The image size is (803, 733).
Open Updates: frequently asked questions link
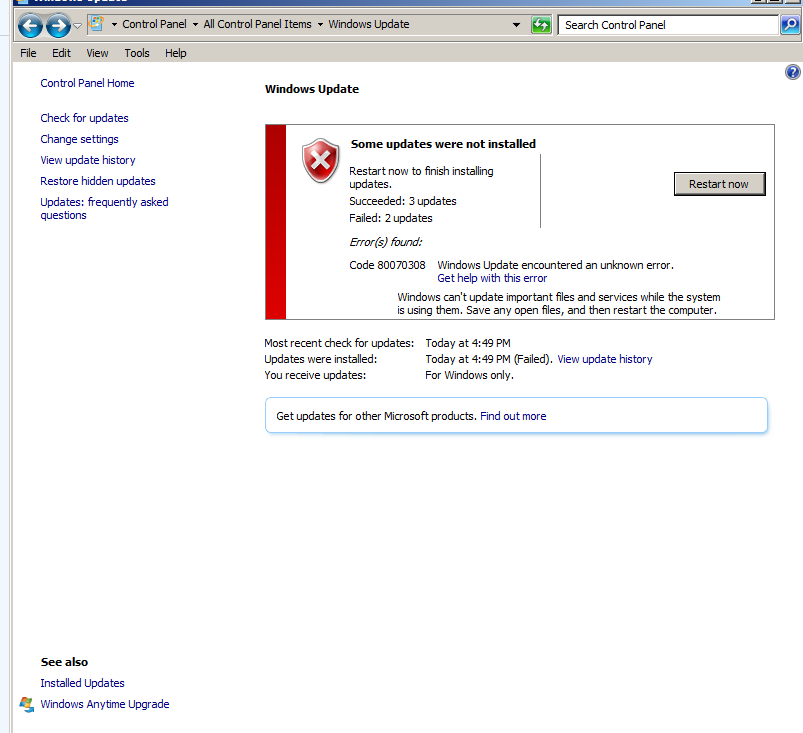click(x=104, y=208)
